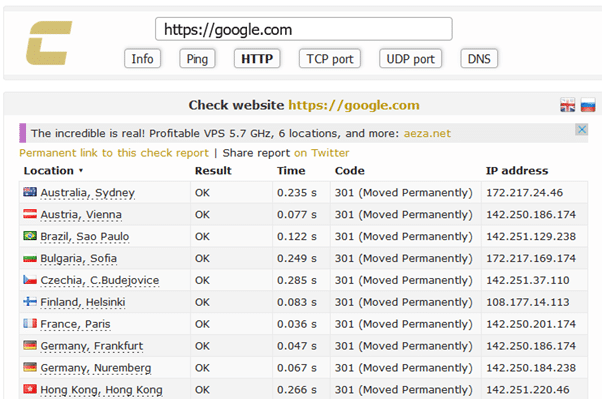The width and height of the screenshot is (602, 399).
Task: Open the UDP port check
Action: pos(410,59)
